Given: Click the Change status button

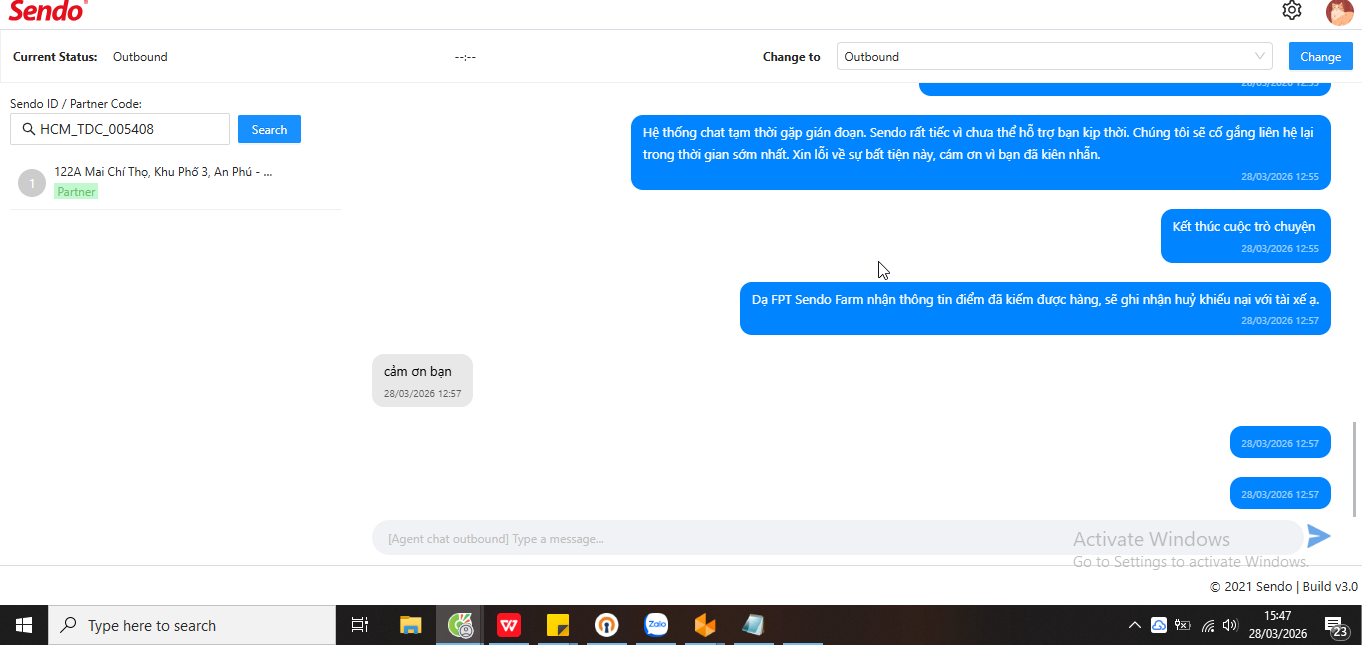Looking at the screenshot, I should pyautogui.click(x=1320, y=57).
